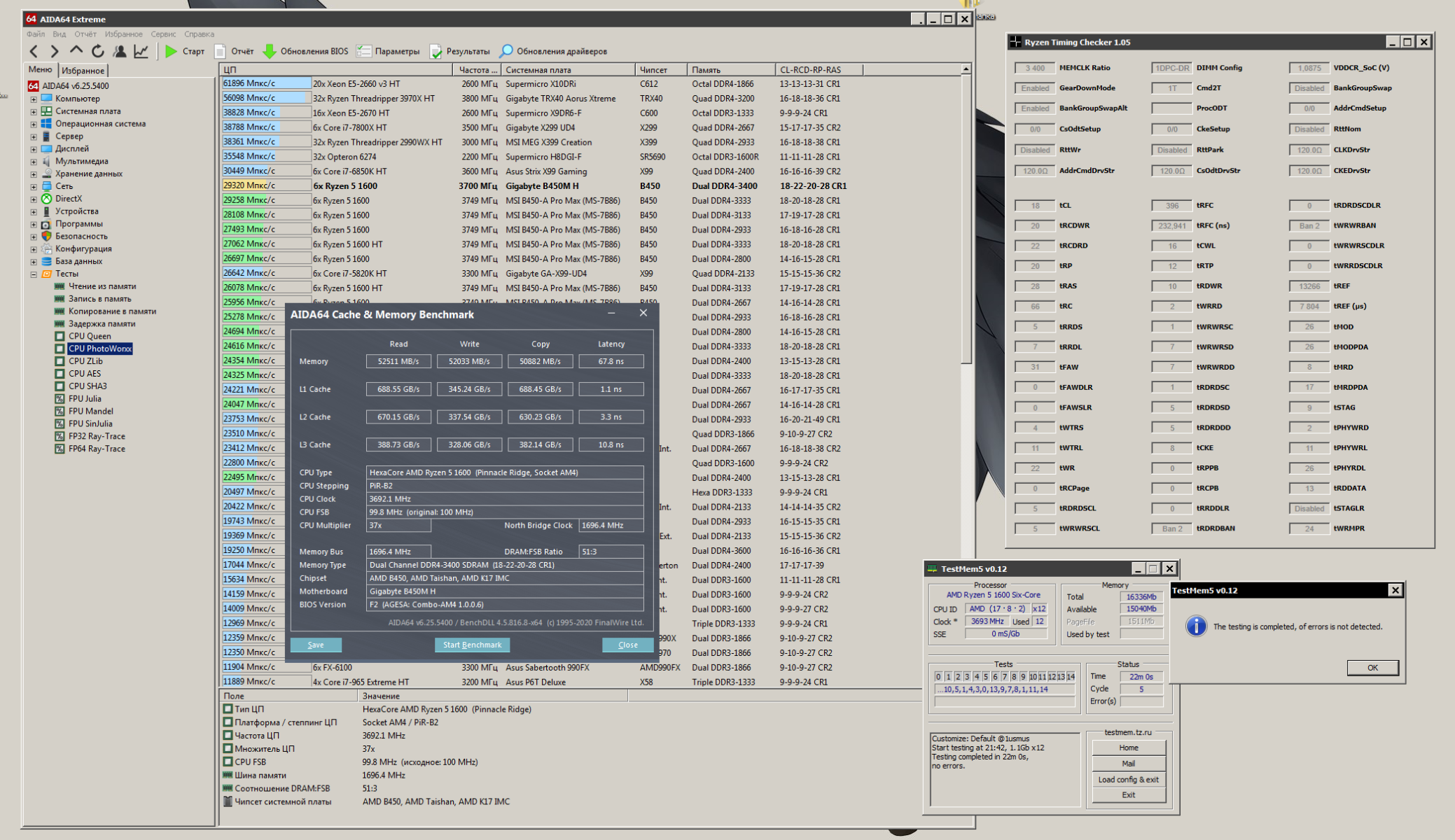Screen dimensions: 1455x840
Task: Open the Сервис menu
Action: 163,34
